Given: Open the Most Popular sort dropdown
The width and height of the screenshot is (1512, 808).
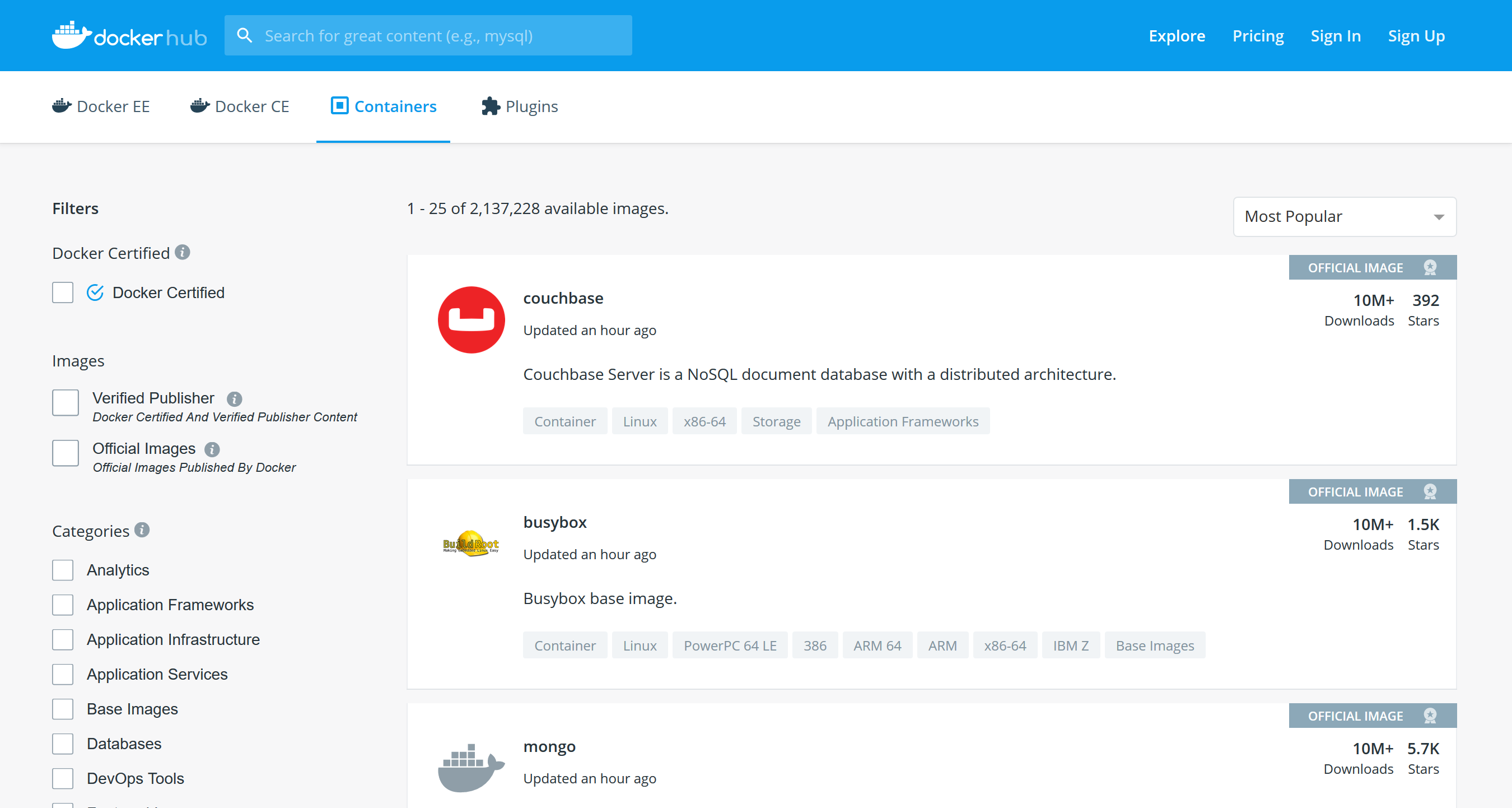Looking at the screenshot, I should (1344, 217).
